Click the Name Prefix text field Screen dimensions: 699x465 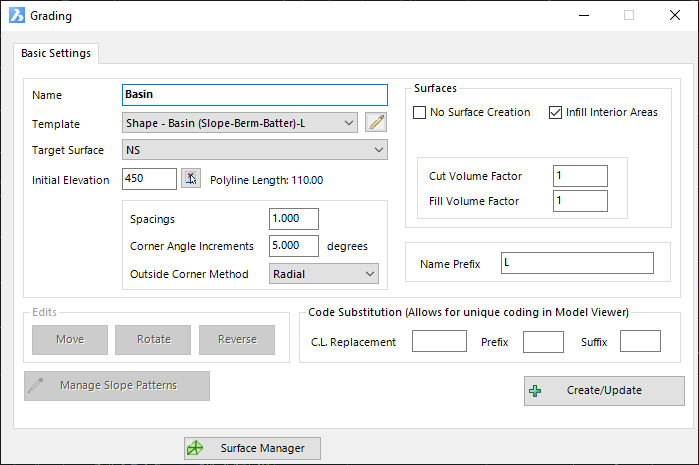point(577,263)
